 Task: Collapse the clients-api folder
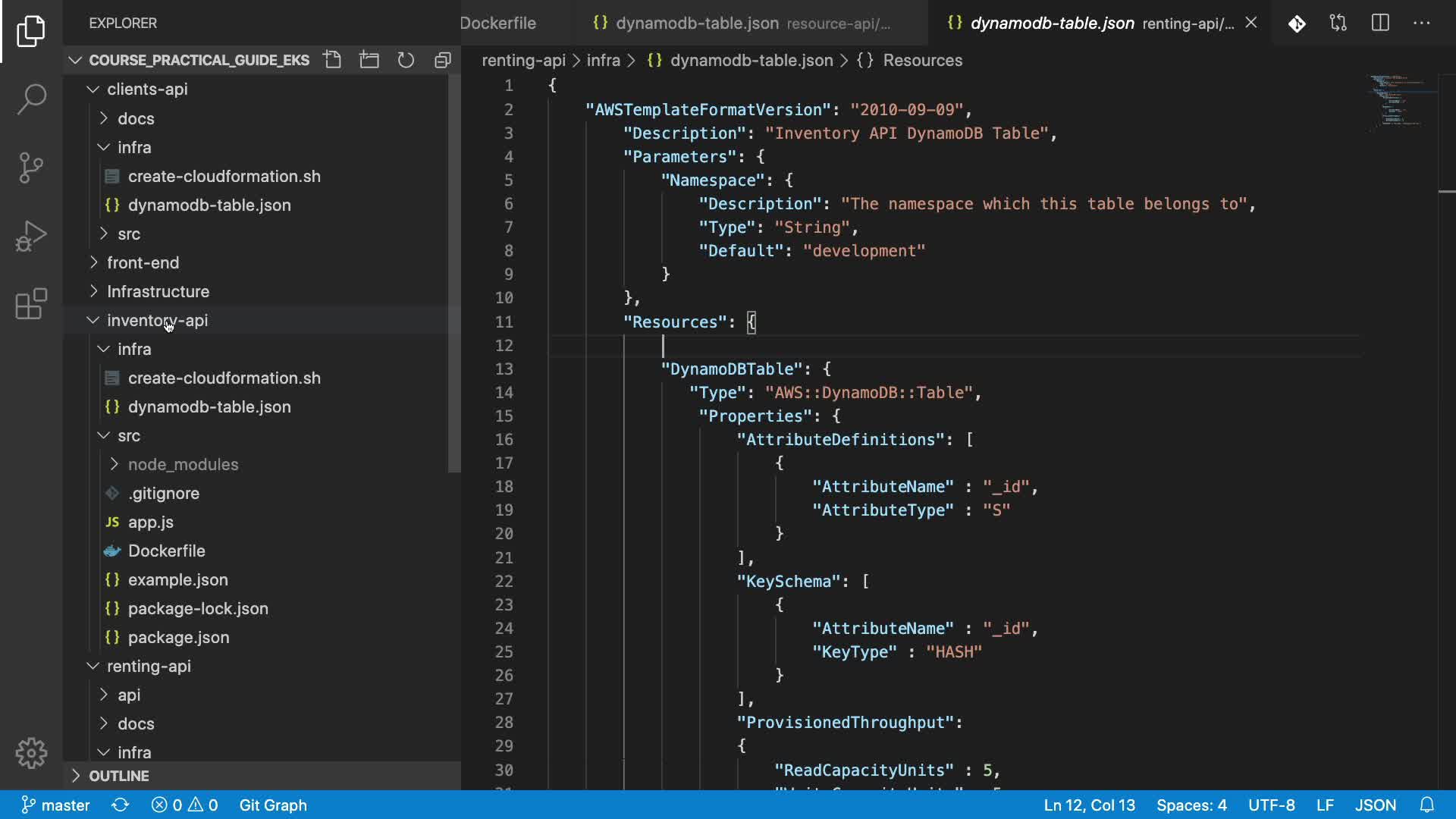(x=147, y=89)
